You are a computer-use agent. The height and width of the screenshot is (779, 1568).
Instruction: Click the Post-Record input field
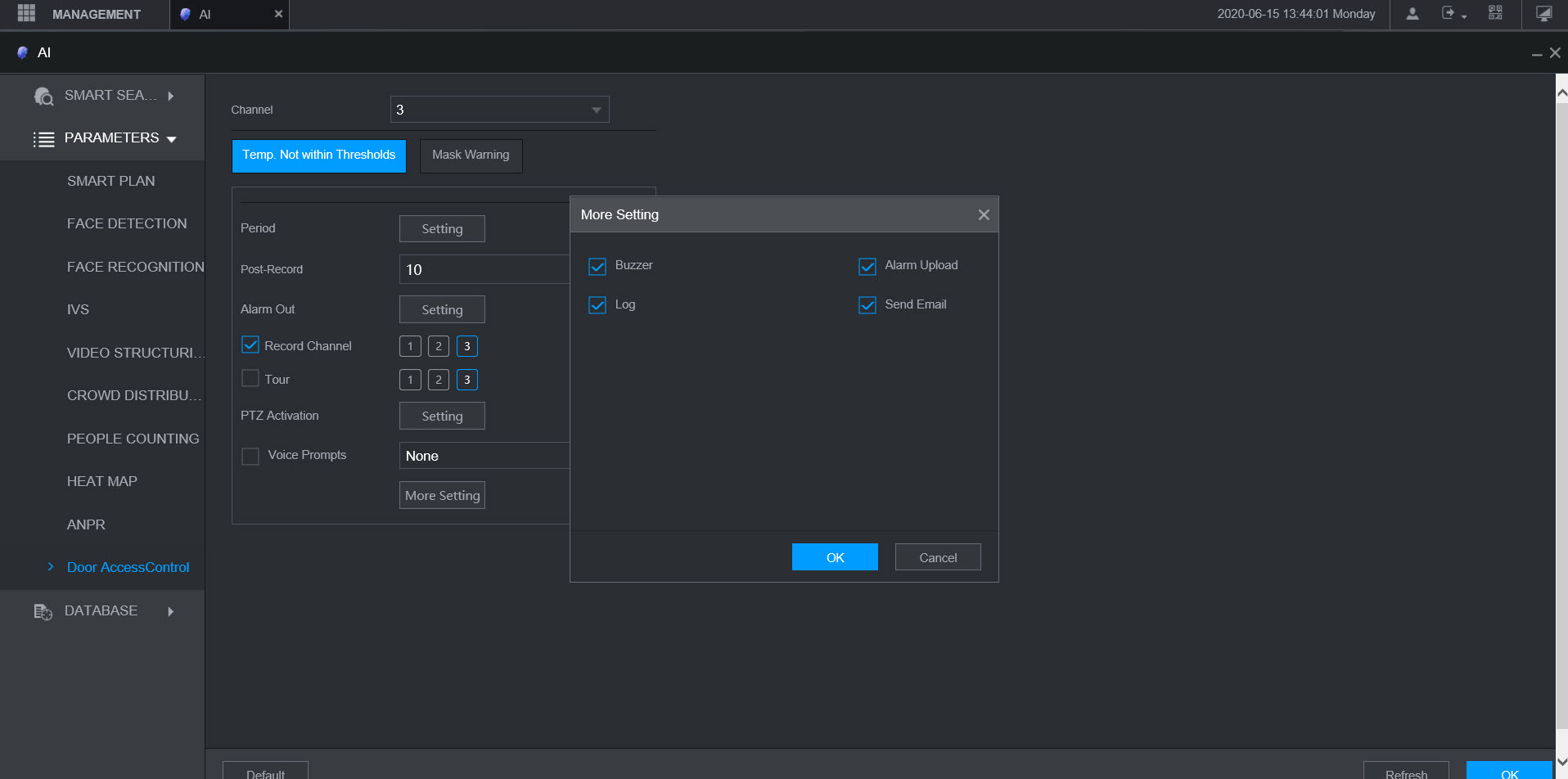tap(483, 269)
